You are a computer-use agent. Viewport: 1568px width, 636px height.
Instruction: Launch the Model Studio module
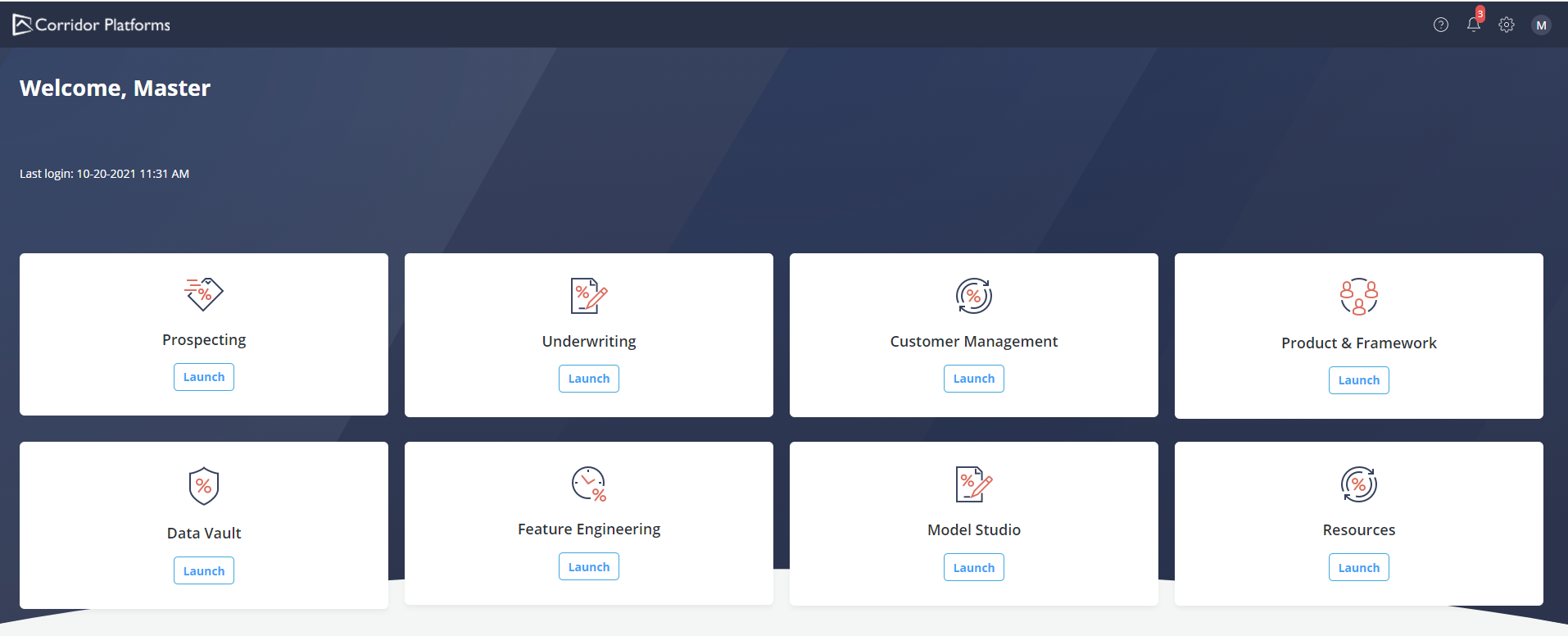coord(974,567)
